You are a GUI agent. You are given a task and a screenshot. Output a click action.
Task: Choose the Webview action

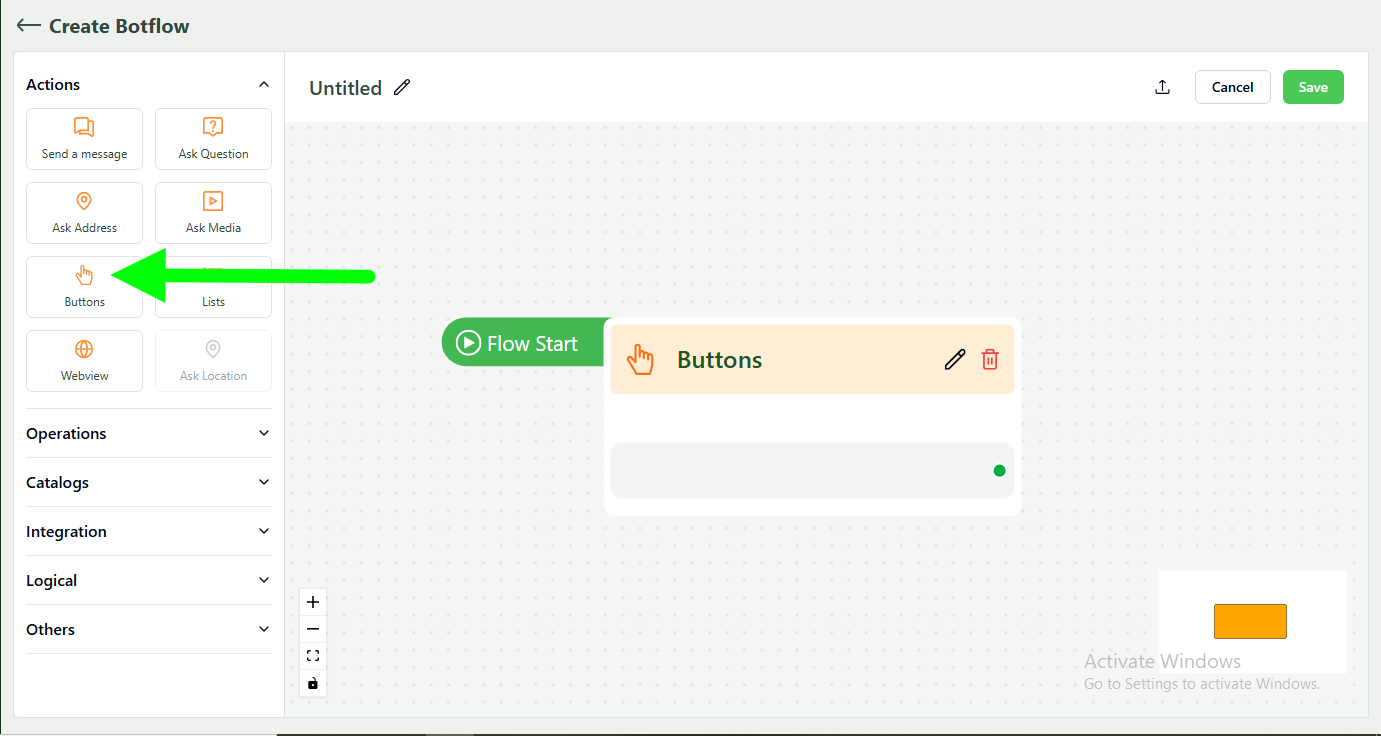[84, 360]
